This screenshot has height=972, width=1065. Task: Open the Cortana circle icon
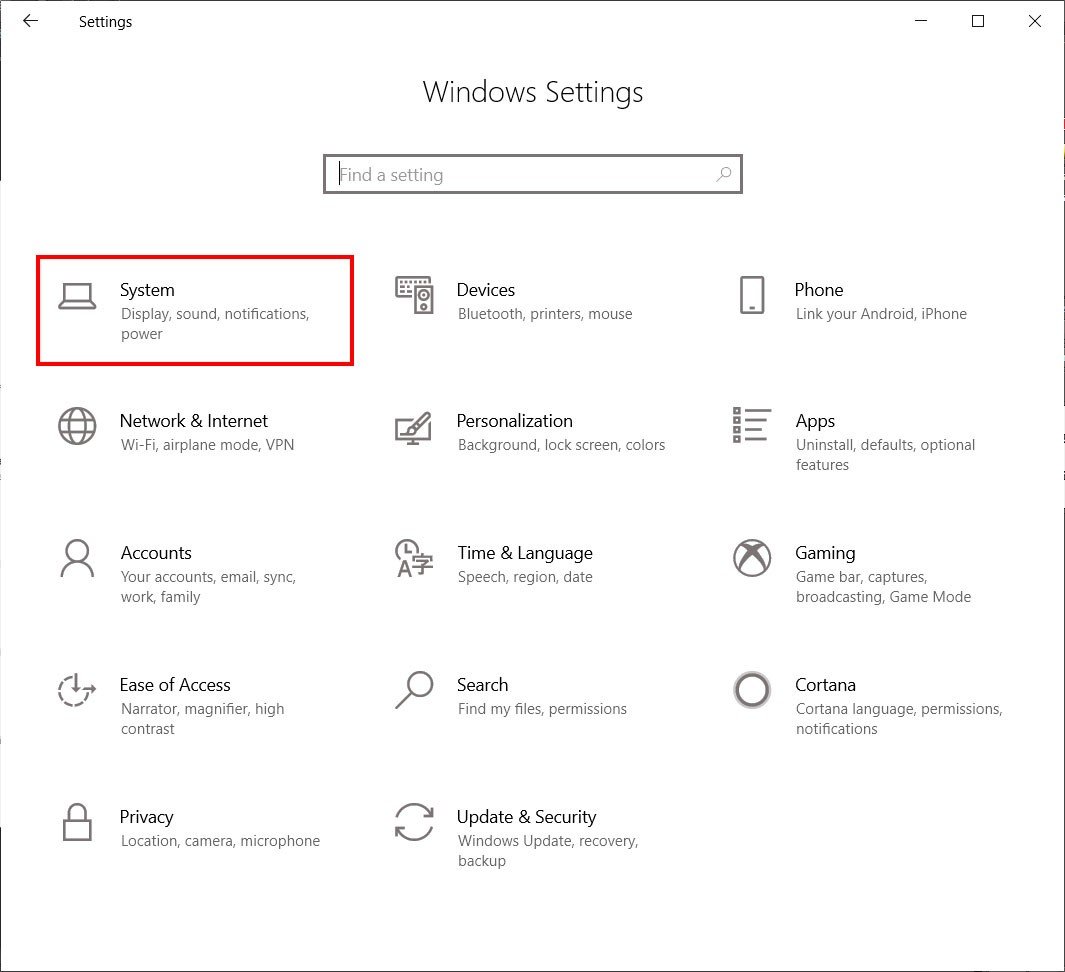coord(752,689)
